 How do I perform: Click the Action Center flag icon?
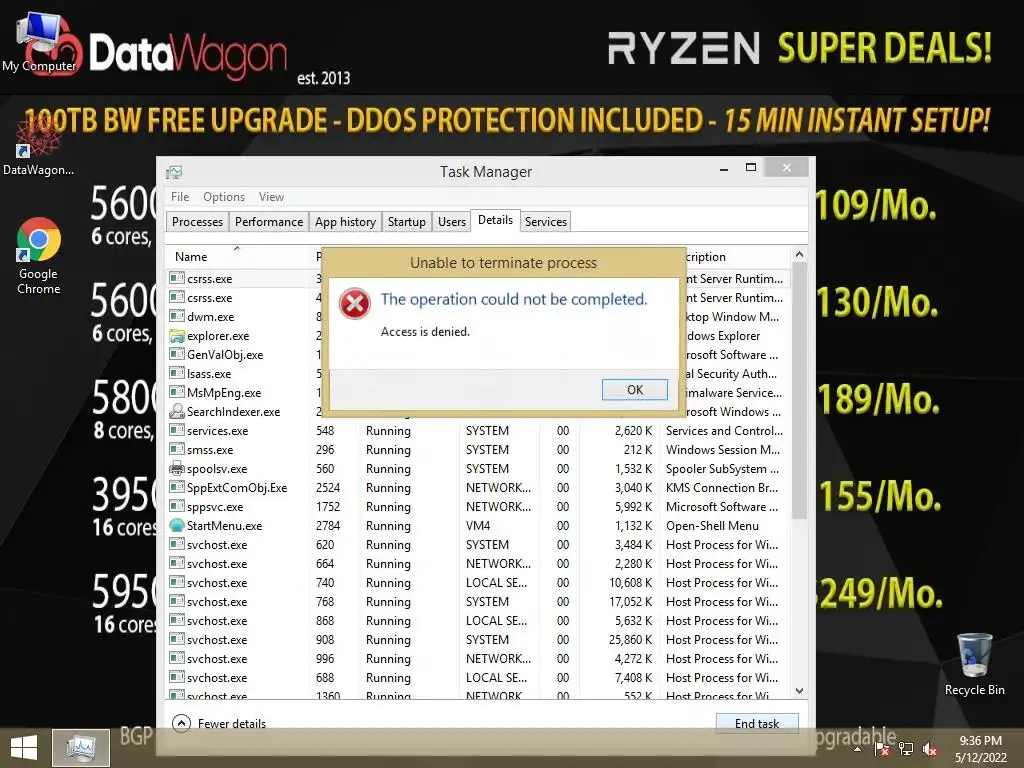coord(881,749)
